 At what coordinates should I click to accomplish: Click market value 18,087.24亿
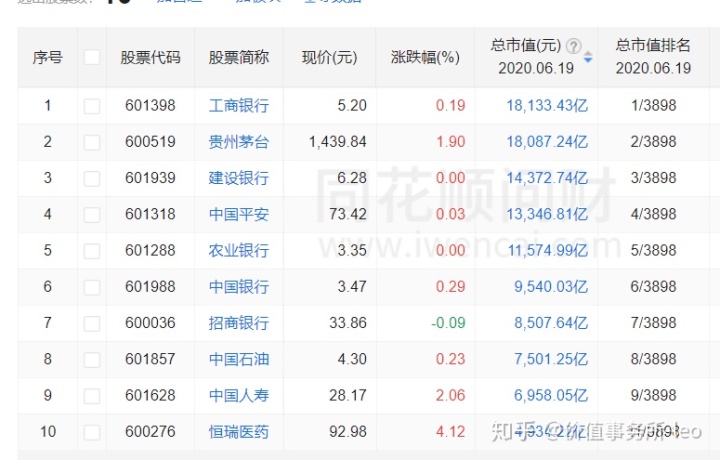[547, 142]
